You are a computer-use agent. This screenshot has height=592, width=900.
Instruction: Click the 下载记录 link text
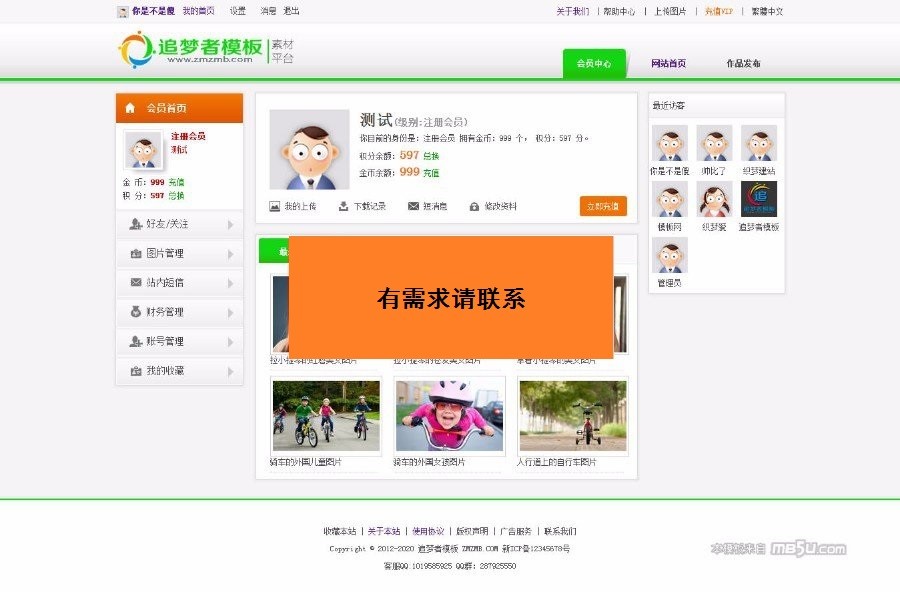click(x=370, y=206)
